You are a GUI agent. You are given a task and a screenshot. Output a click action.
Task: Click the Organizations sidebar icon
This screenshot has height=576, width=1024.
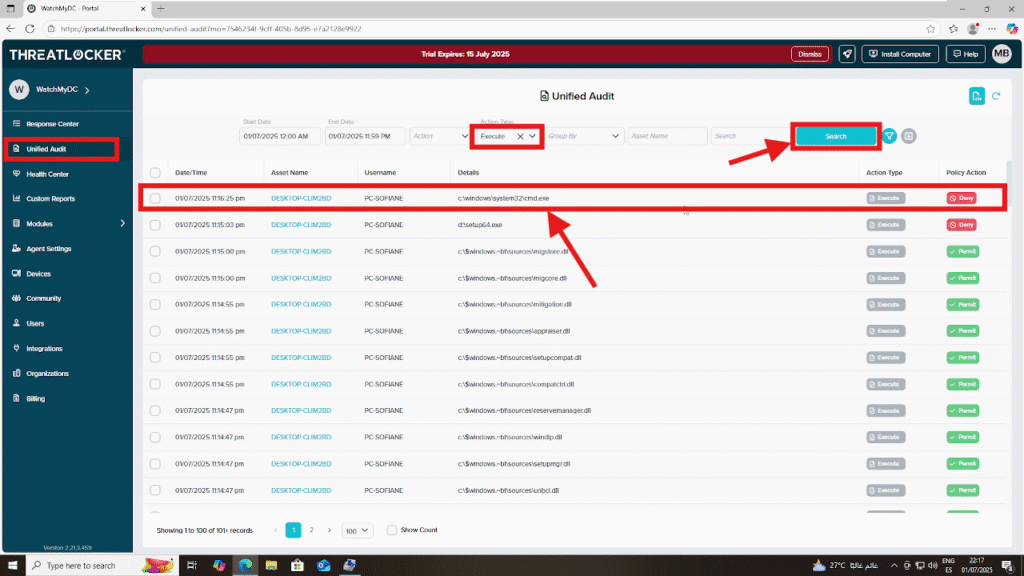(x=16, y=374)
